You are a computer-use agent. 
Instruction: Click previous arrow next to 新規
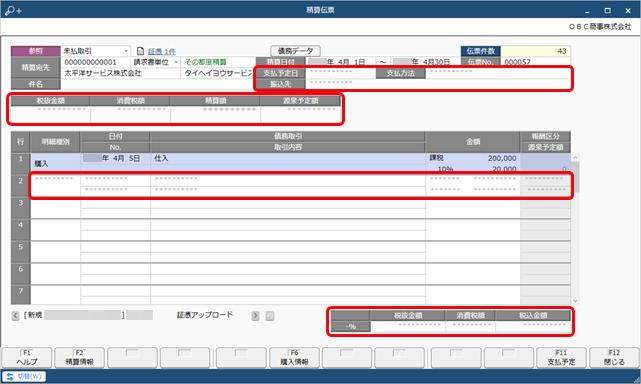[16, 315]
